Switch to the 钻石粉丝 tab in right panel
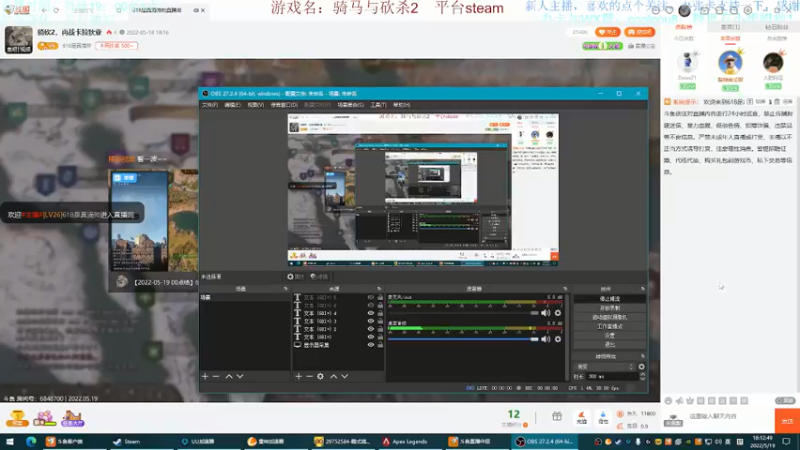800x450 pixels. 777,27
